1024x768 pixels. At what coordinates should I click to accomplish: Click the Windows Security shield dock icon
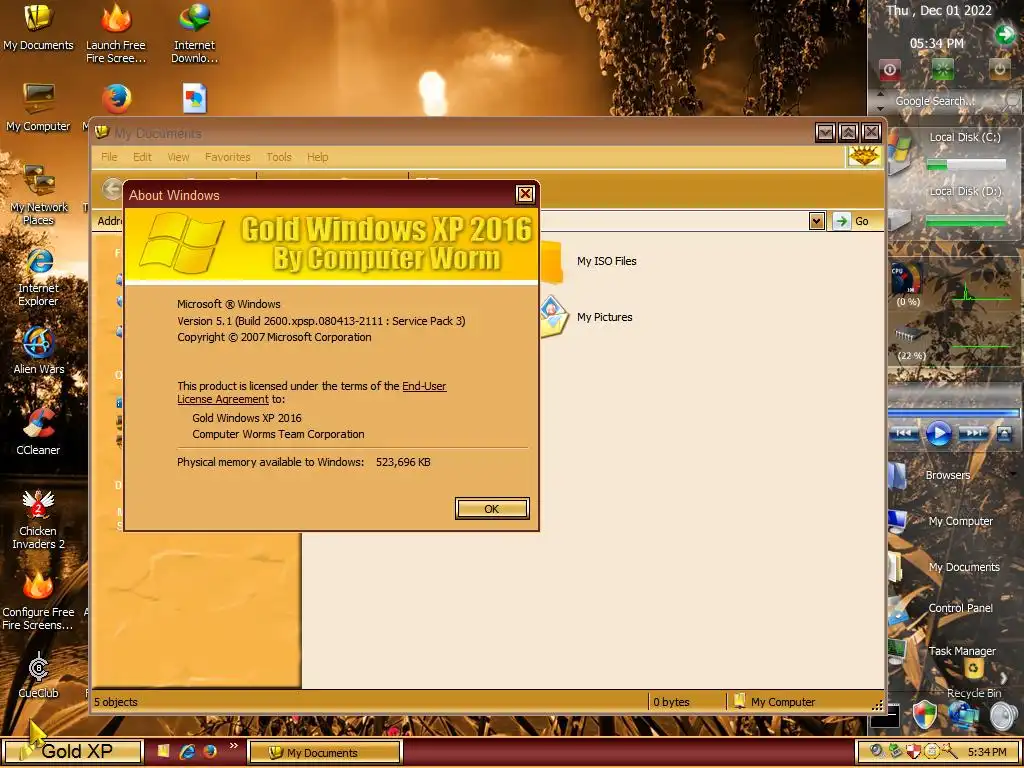tap(925, 716)
